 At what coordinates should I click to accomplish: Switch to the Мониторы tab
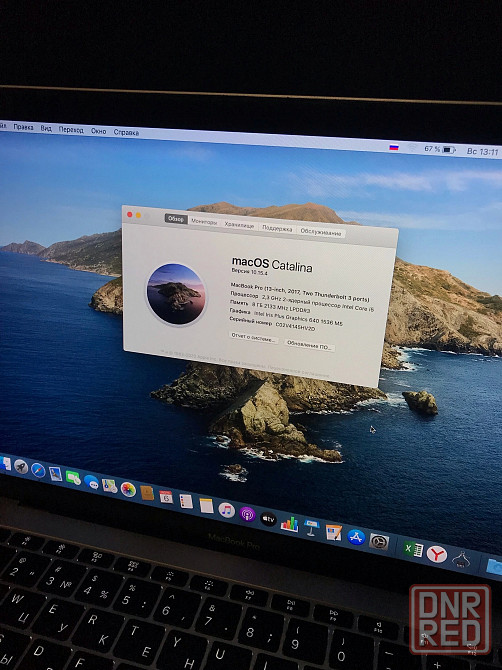pyautogui.click(x=204, y=222)
